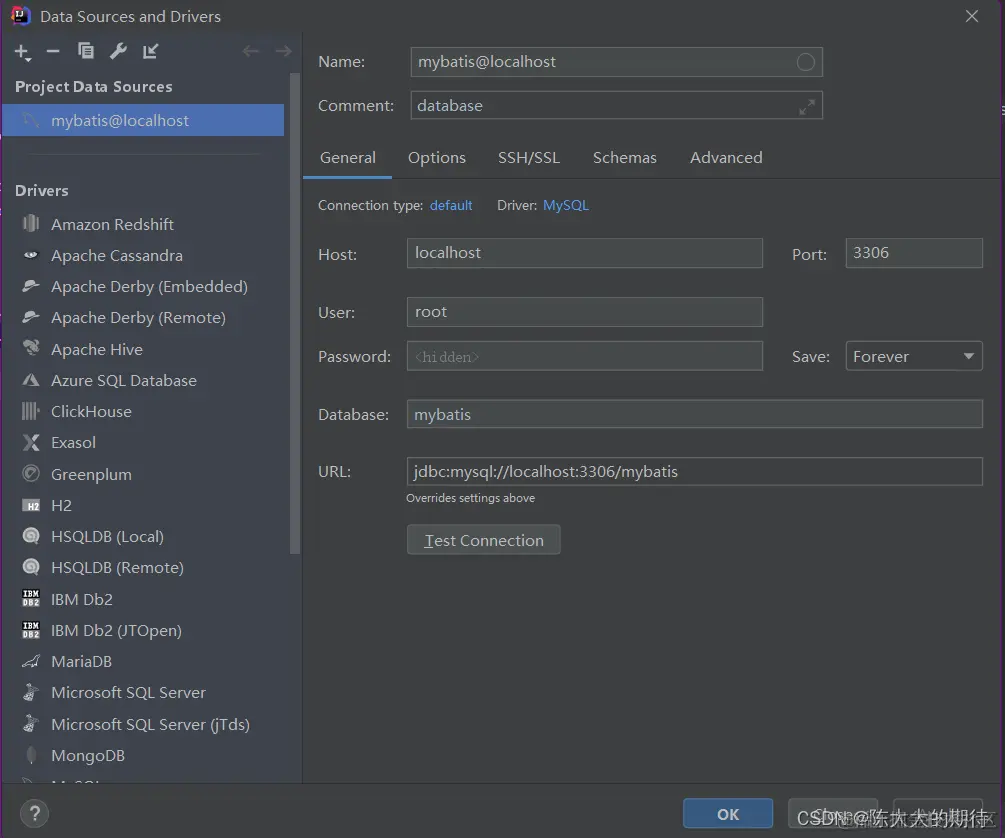Select Apache Cassandra driver icon

[x=31, y=255]
